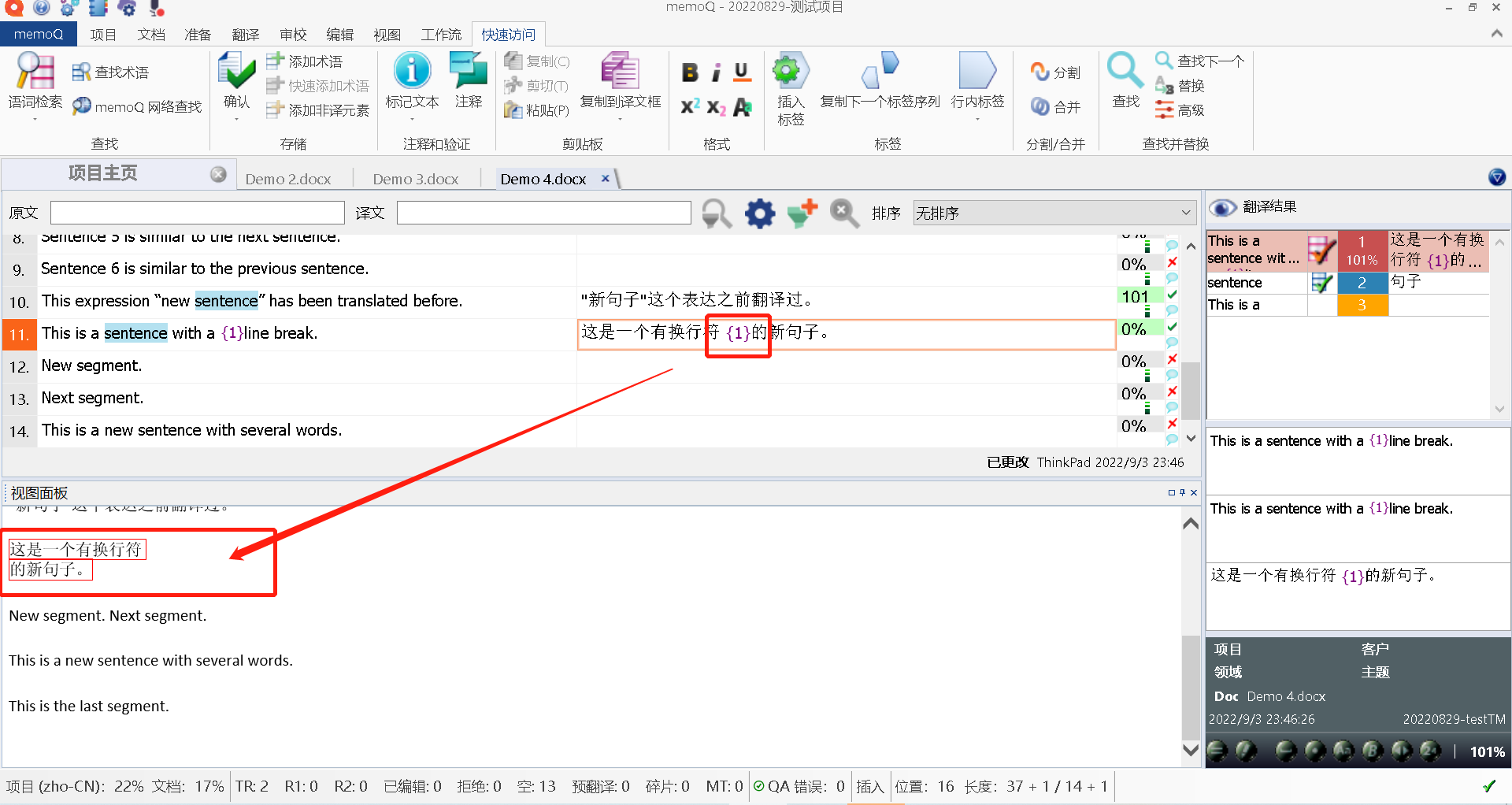This screenshot has height=805, width=1512.
Task: Open the 项目 ribbon tab
Action: (x=103, y=35)
